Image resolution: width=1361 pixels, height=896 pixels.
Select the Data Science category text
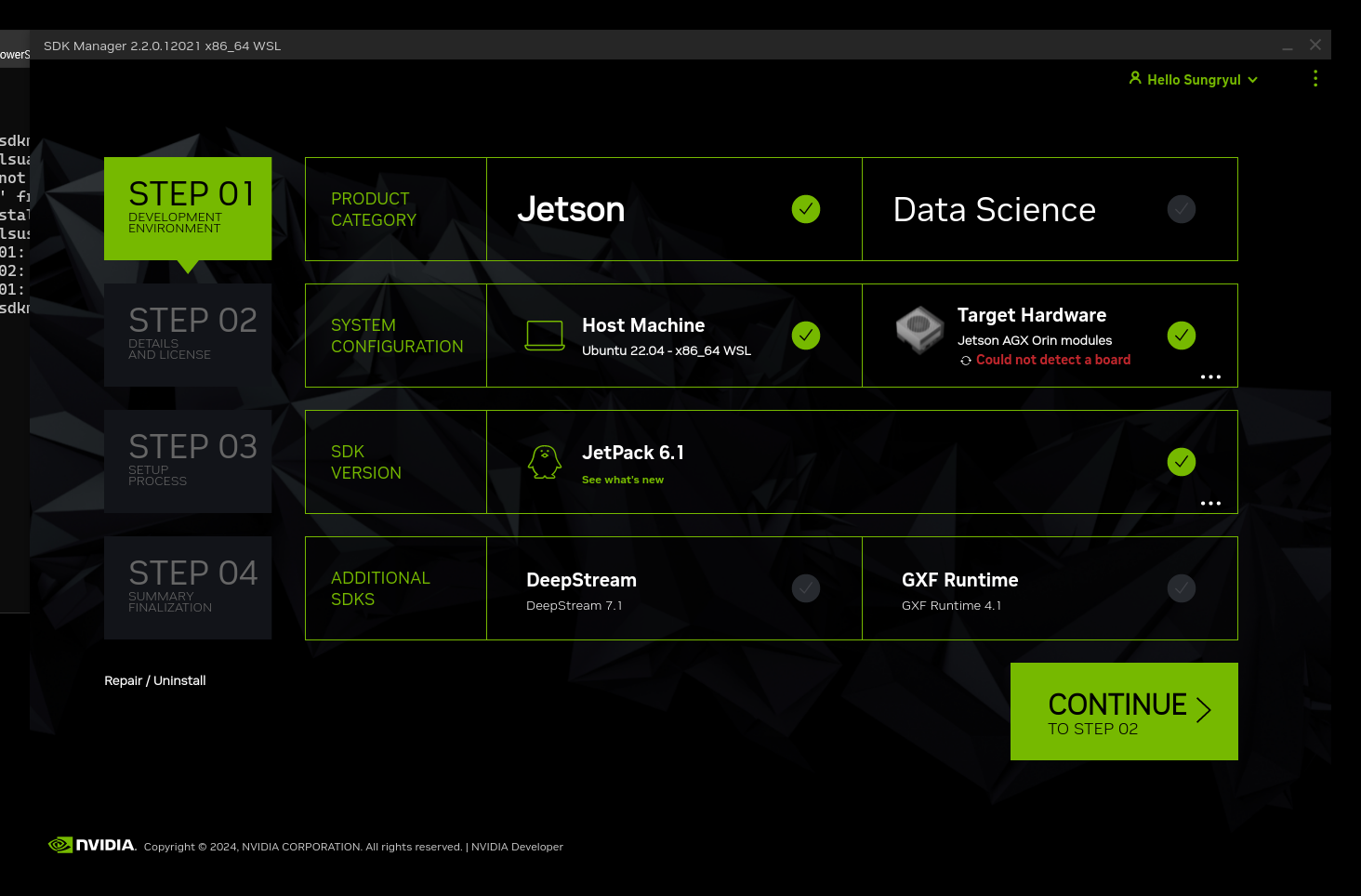(995, 210)
